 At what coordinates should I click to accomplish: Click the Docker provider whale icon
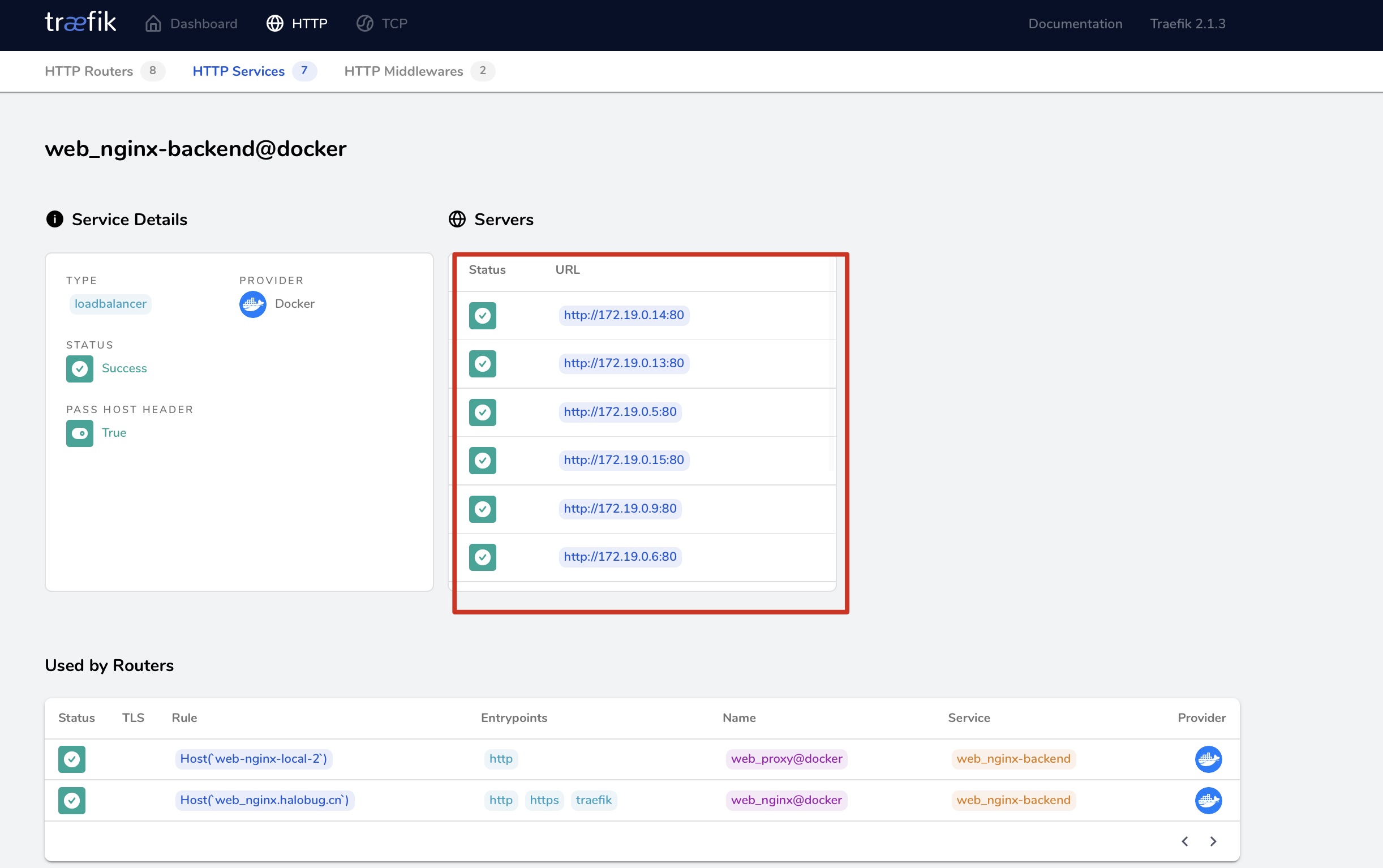[x=252, y=304]
